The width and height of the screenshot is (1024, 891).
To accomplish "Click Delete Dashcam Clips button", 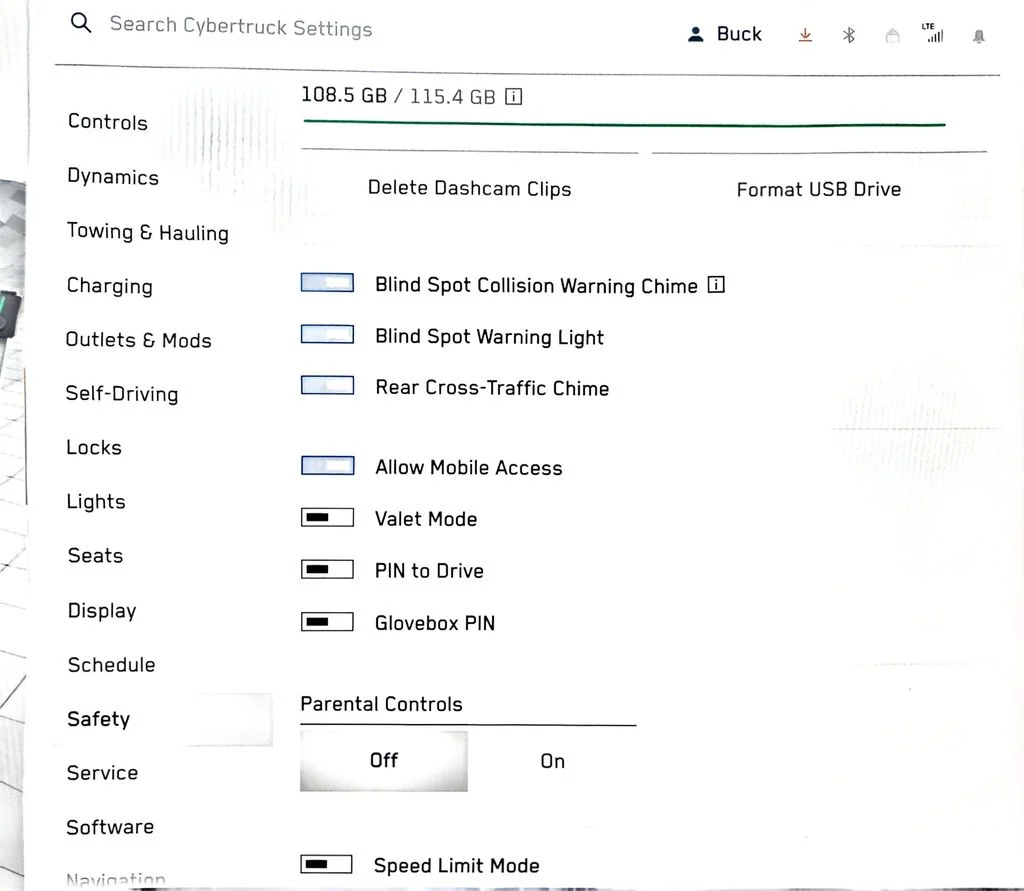I will tap(470, 189).
